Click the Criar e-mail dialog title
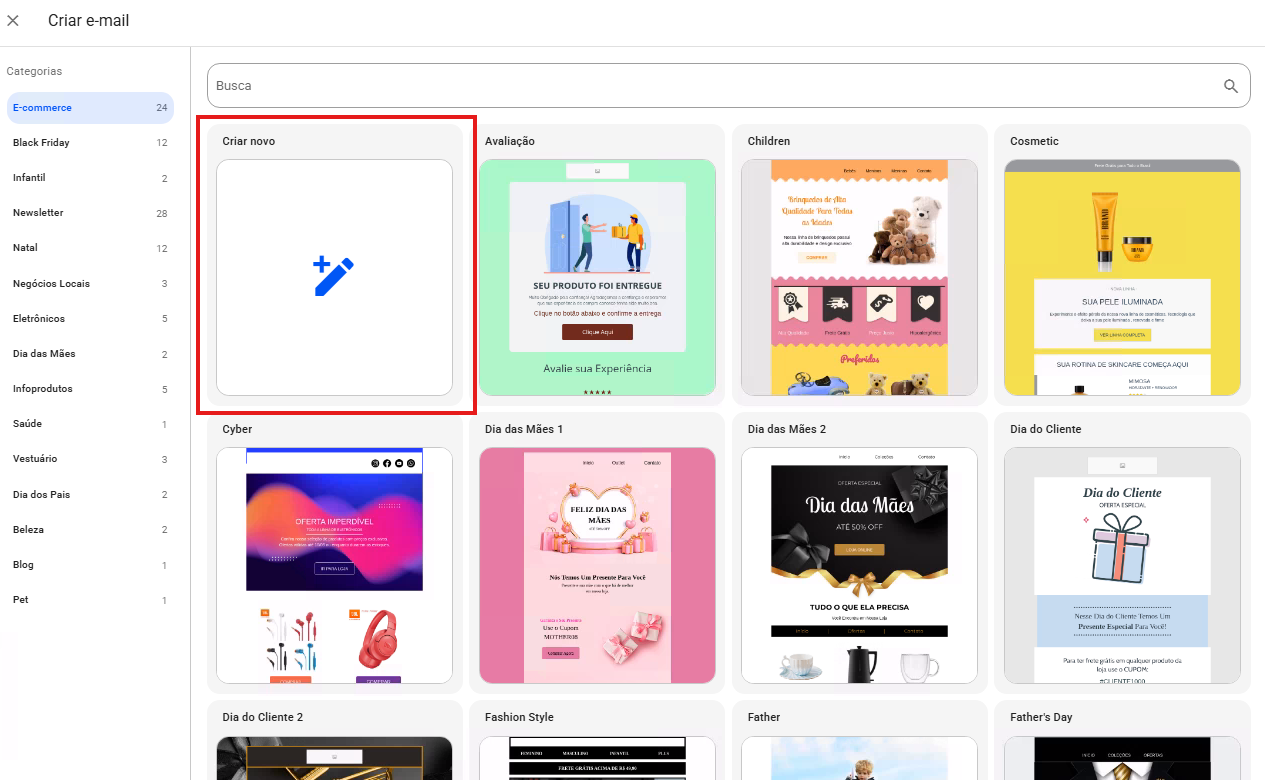Viewport: 1265px width, 780px height. [x=89, y=21]
